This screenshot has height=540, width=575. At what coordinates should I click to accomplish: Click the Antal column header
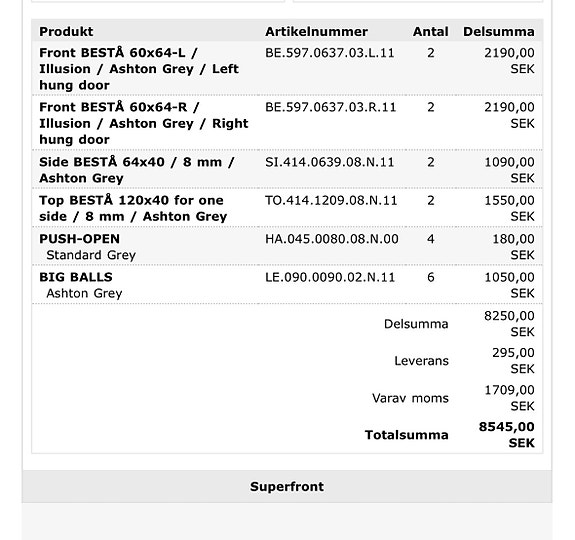pyautogui.click(x=430, y=32)
